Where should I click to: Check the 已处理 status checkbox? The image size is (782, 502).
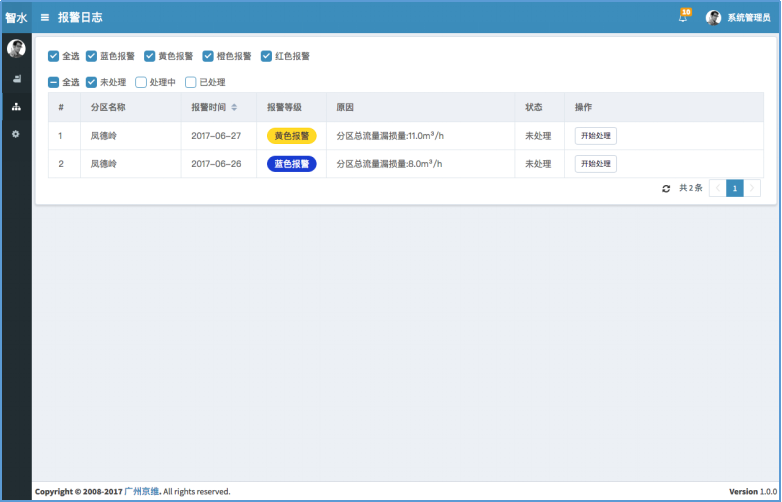point(191,82)
